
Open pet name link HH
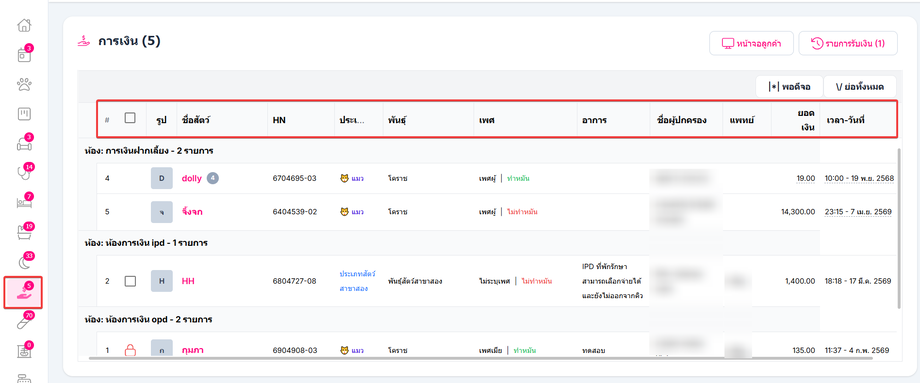pyautogui.click(x=188, y=281)
